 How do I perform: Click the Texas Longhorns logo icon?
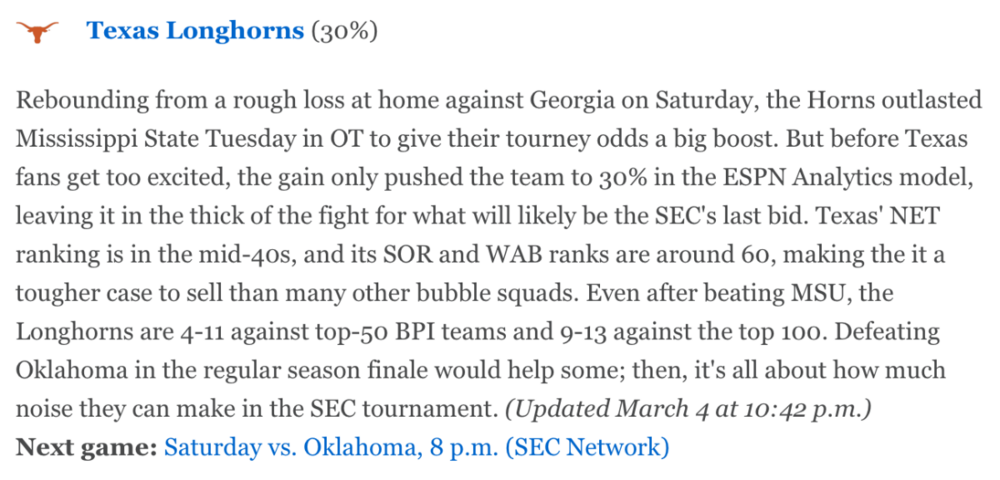(x=38, y=32)
